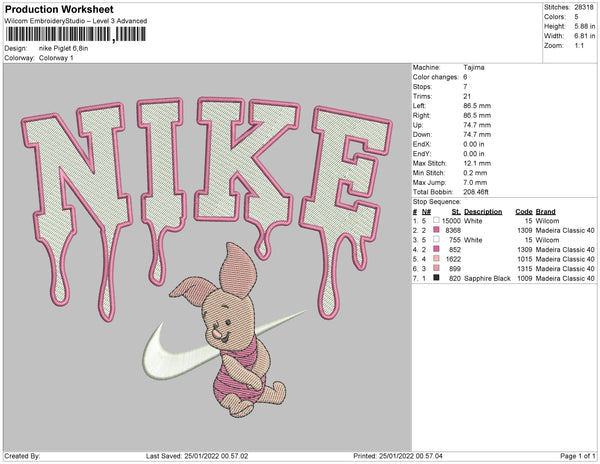Click the Stitches value '28318'
This screenshot has height=464, width=600.
pyautogui.click(x=584, y=7)
